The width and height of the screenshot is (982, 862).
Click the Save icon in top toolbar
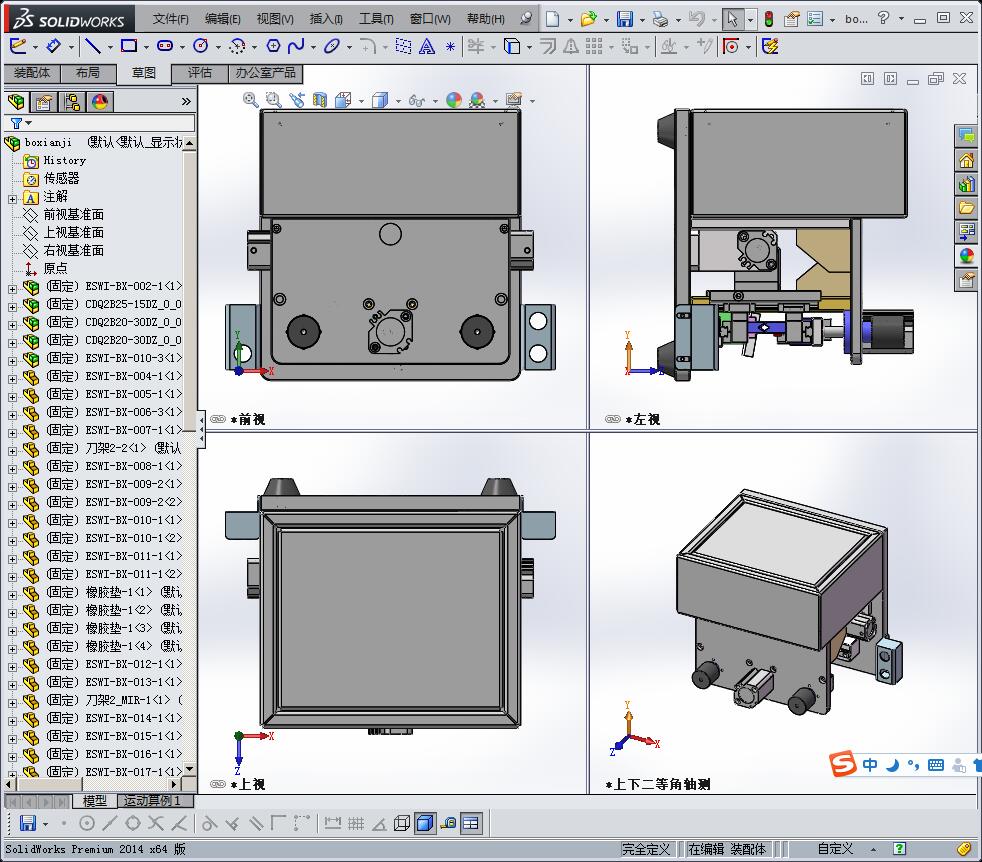[x=624, y=19]
